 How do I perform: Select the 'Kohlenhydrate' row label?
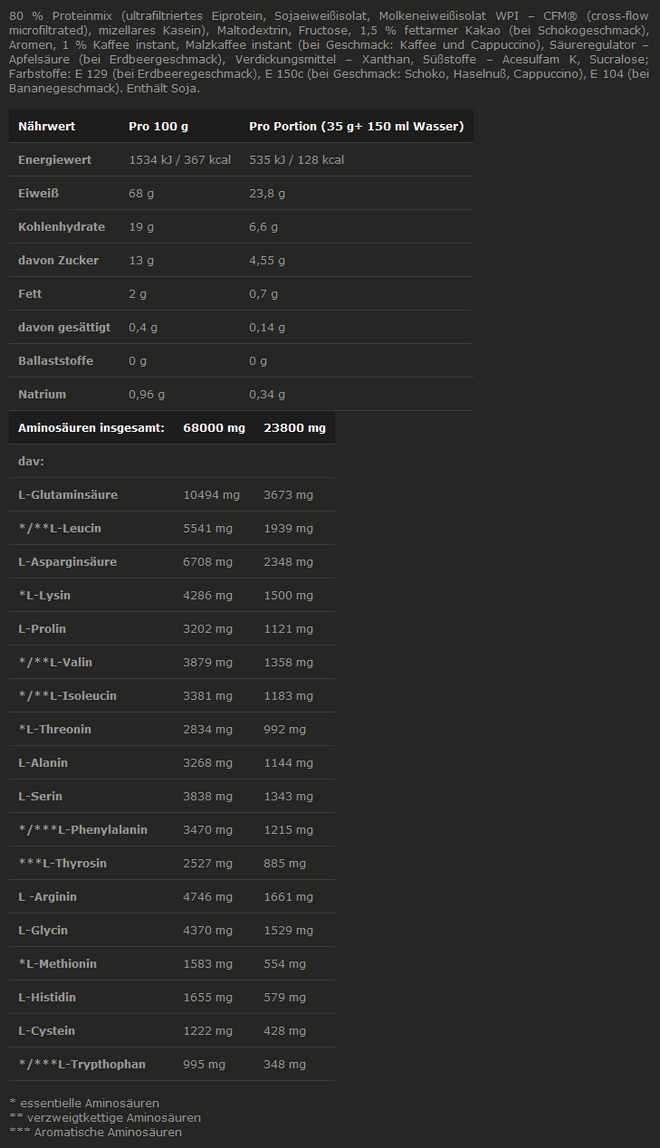pyautogui.click(x=62, y=227)
